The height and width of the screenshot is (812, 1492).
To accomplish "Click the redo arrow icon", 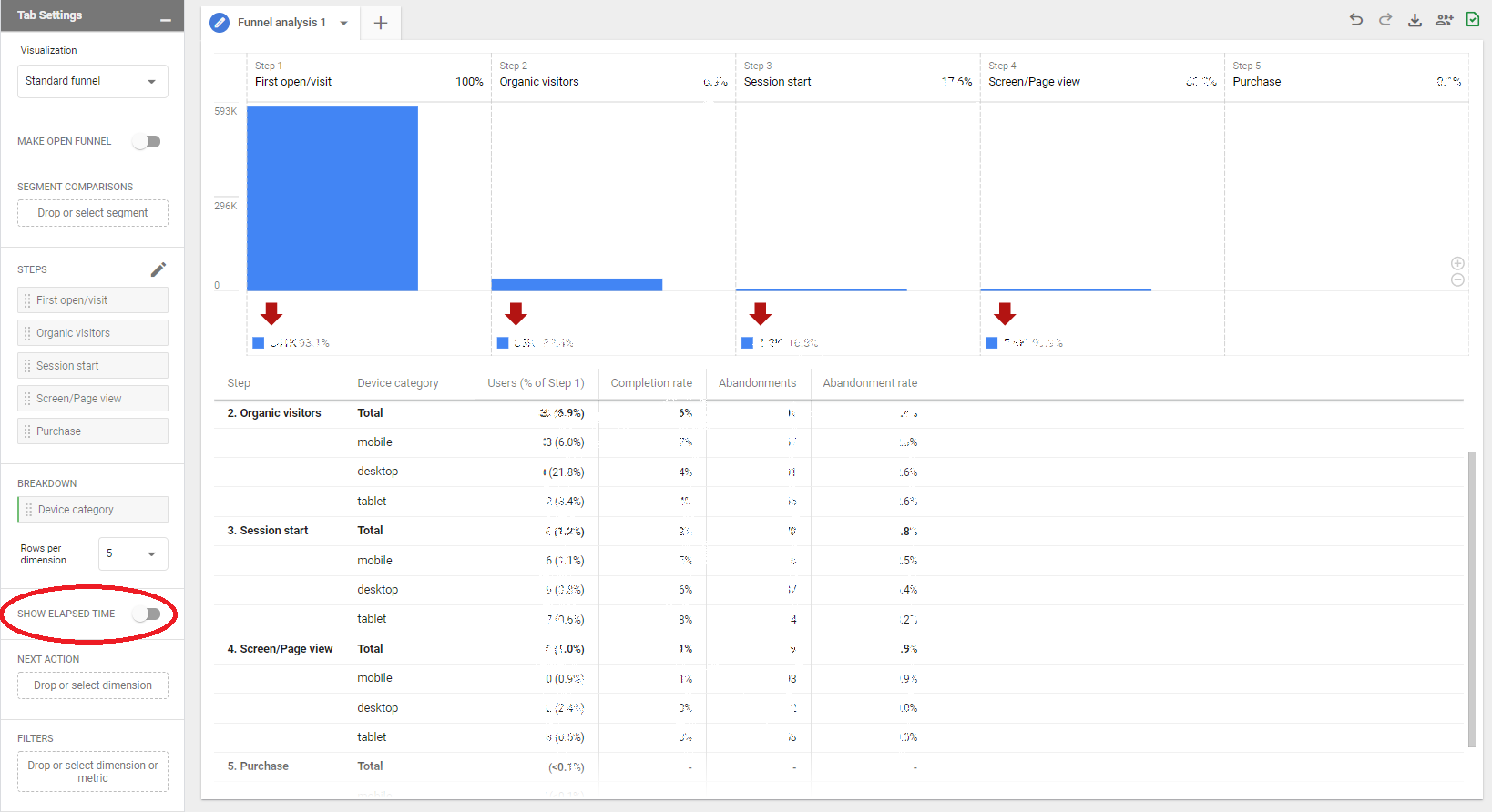I will (x=1385, y=19).
